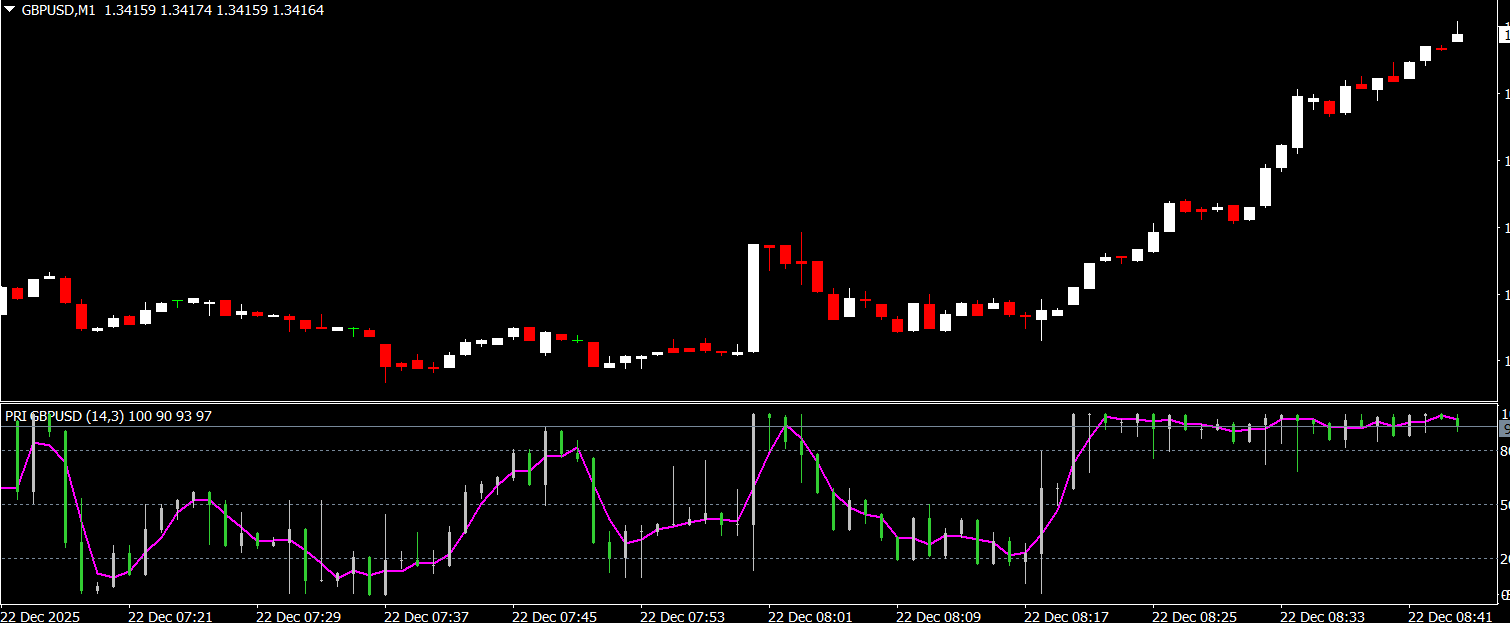Image resolution: width=1510 pixels, height=623 pixels.
Task: Click the 22 Dec 2025 date label
Action: (40, 616)
